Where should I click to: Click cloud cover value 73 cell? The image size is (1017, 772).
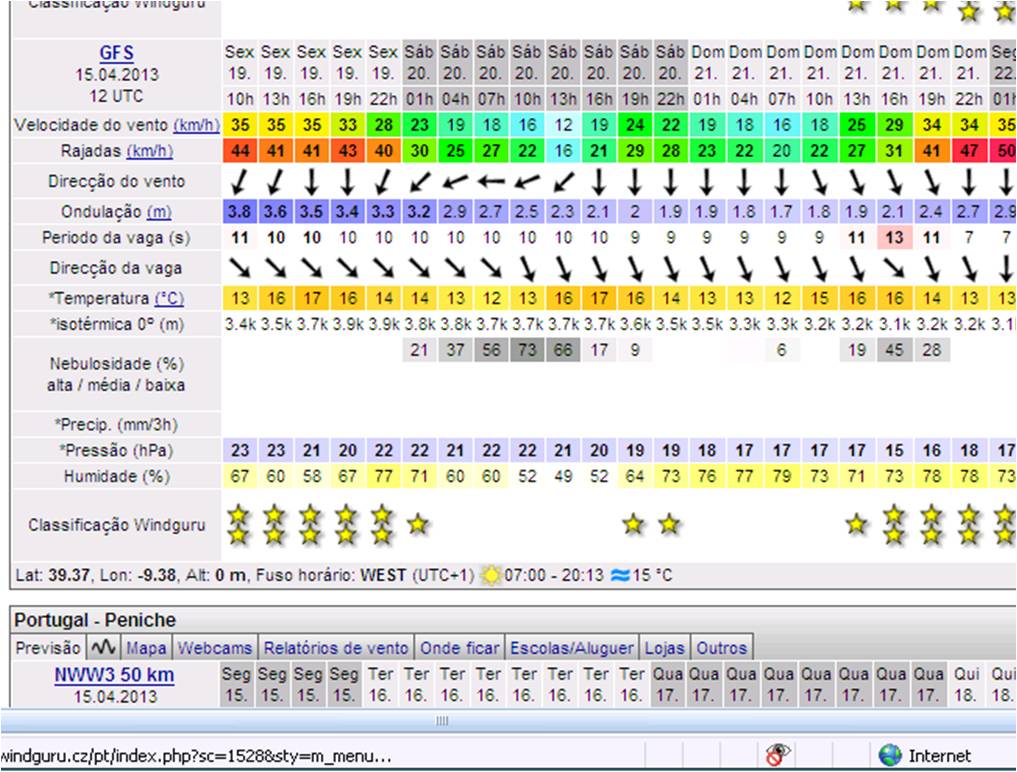pos(527,350)
